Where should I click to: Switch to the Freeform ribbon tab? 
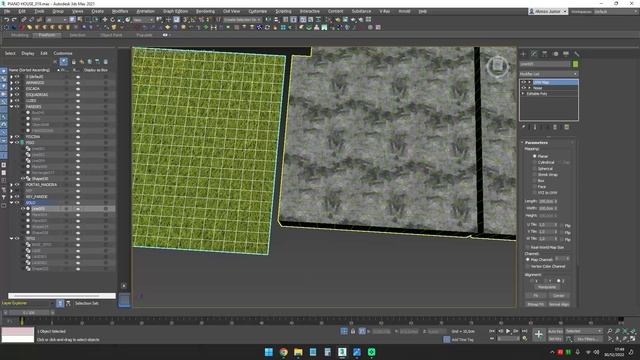coord(47,35)
